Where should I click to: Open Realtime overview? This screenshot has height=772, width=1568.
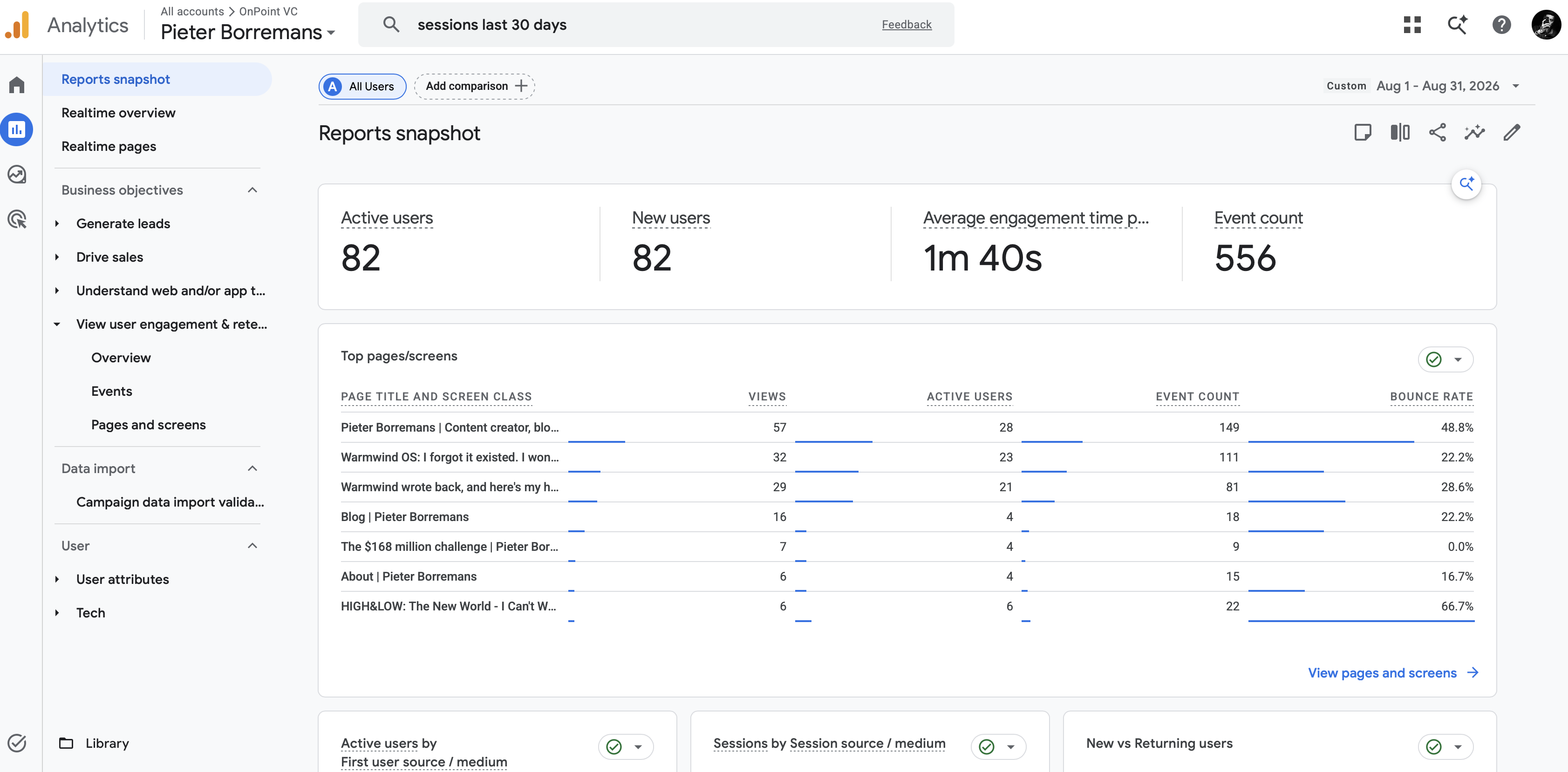pyautogui.click(x=118, y=113)
